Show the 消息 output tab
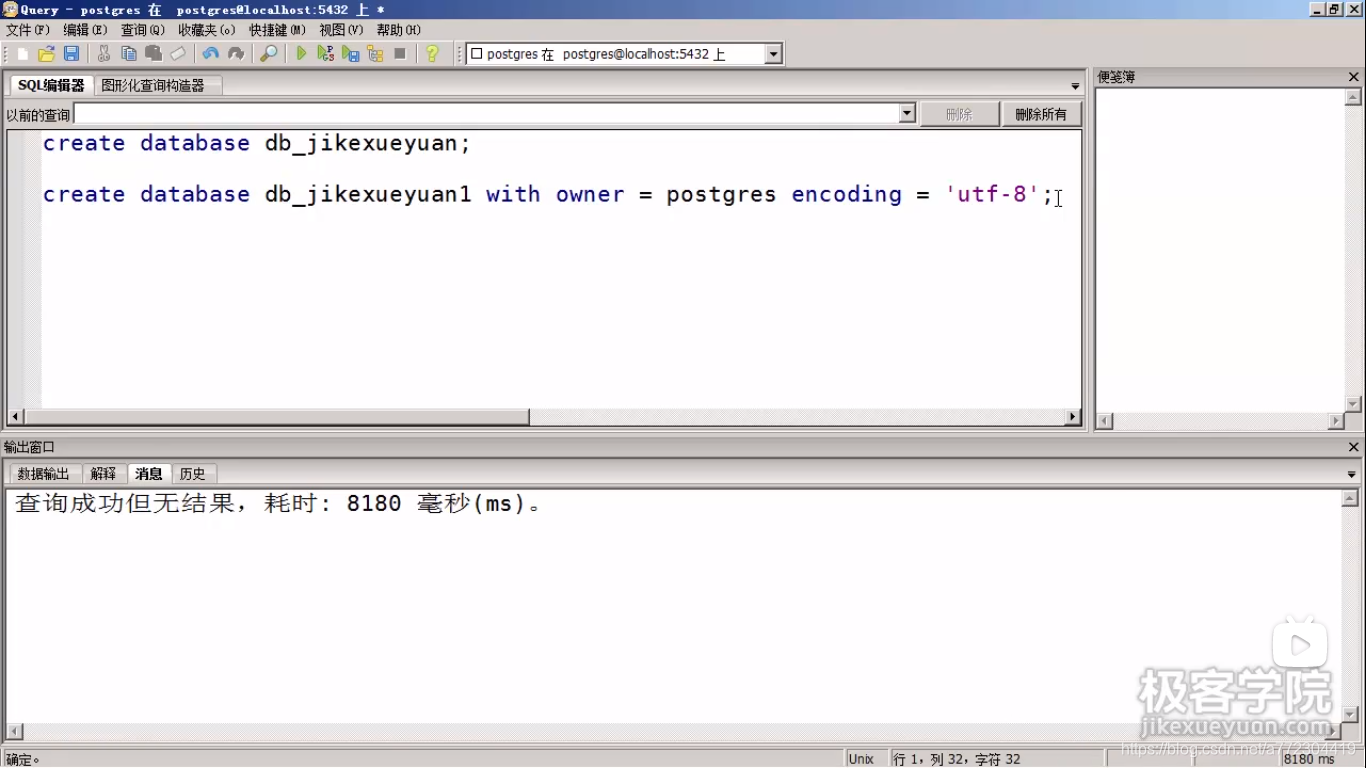This screenshot has height=768, width=1366. pyautogui.click(x=149, y=474)
